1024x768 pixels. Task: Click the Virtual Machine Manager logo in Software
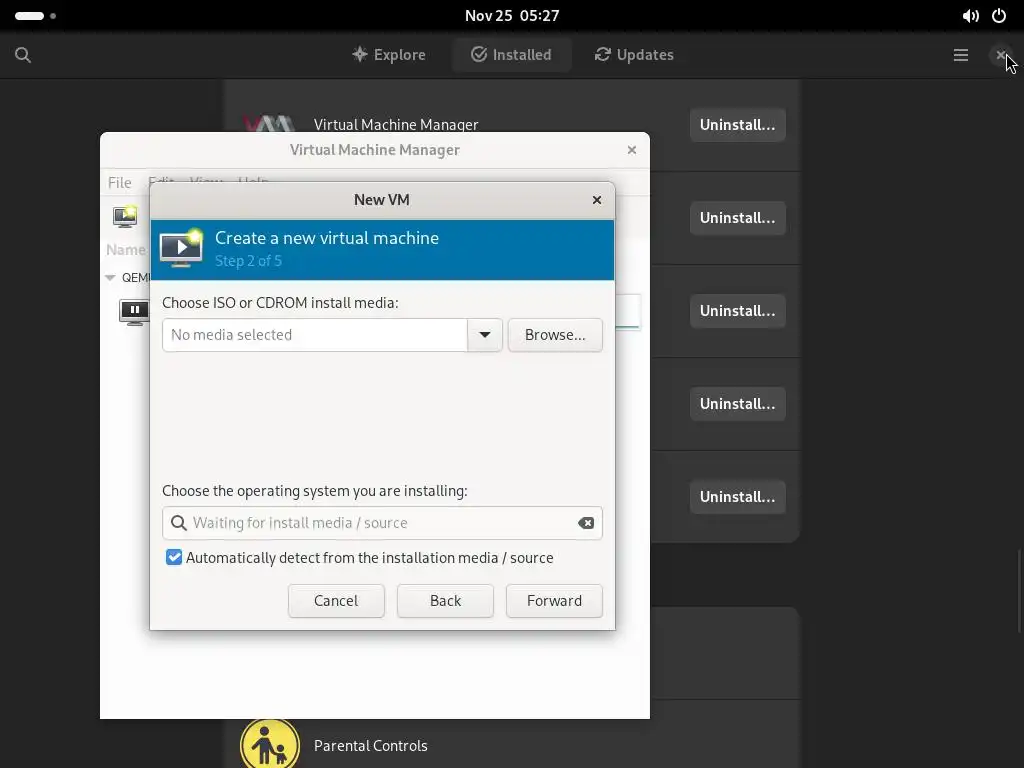click(x=268, y=123)
